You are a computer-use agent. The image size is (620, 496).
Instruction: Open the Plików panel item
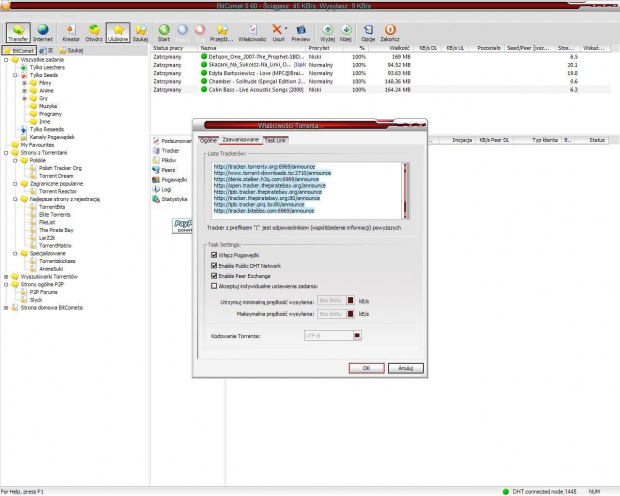164,160
